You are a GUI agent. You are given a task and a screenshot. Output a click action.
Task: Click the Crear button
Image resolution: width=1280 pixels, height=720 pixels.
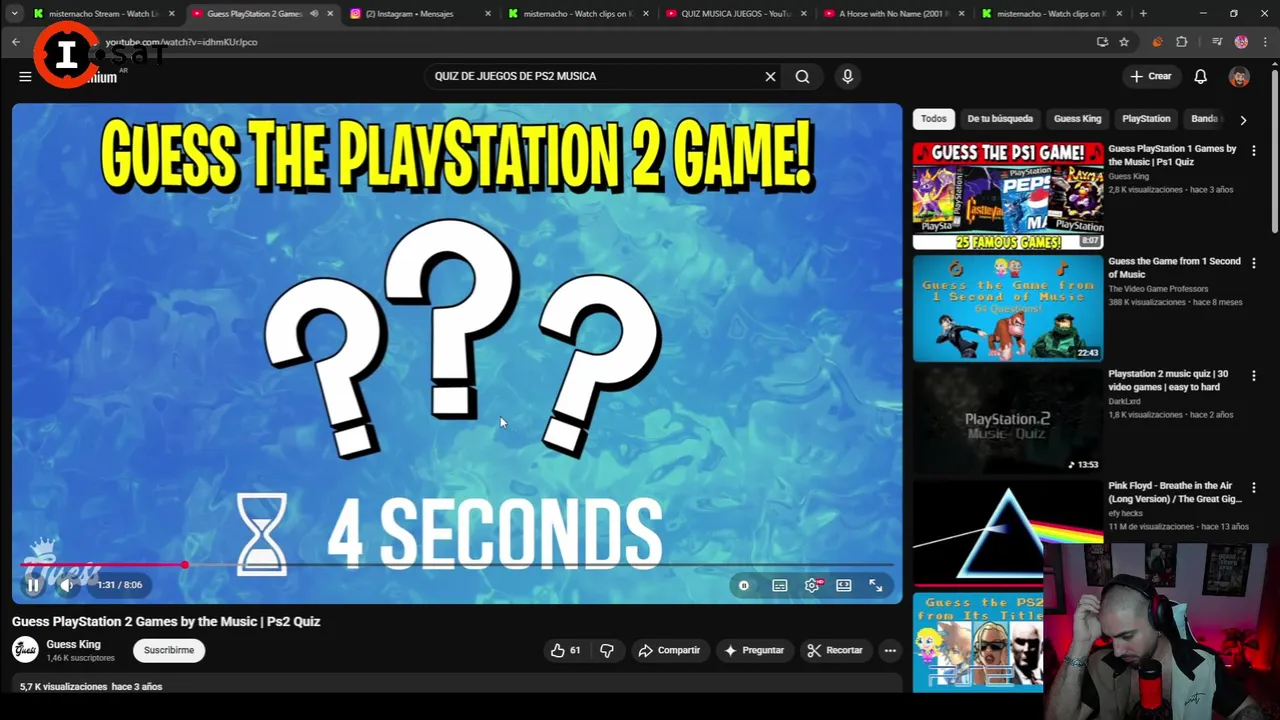[x=1150, y=76]
